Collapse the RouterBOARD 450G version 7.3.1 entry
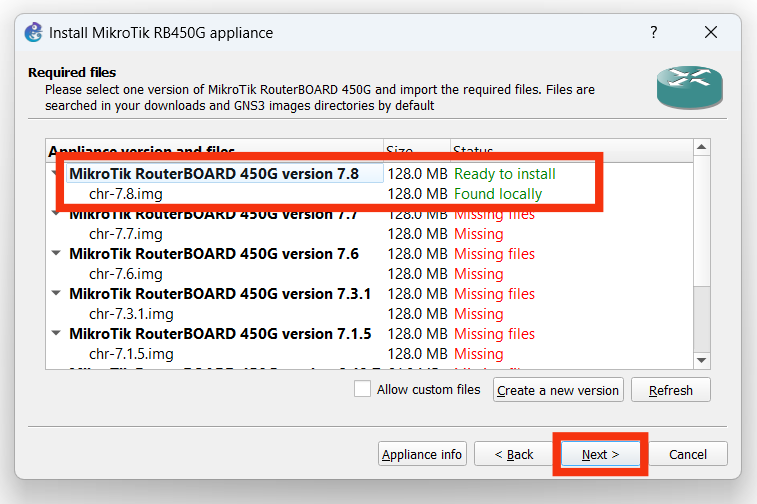The height and width of the screenshot is (504, 757). (56, 294)
